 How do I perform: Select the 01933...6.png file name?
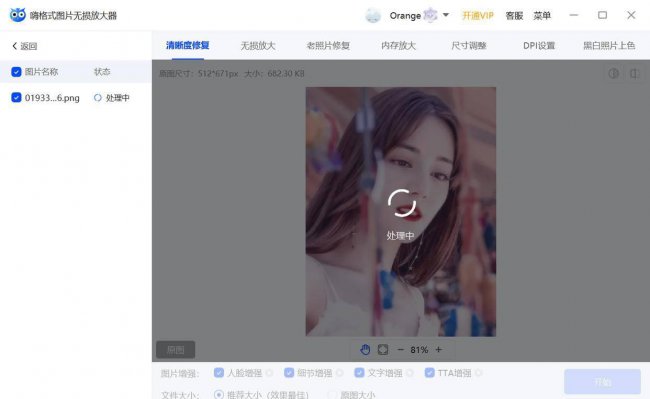click(x=52, y=98)
